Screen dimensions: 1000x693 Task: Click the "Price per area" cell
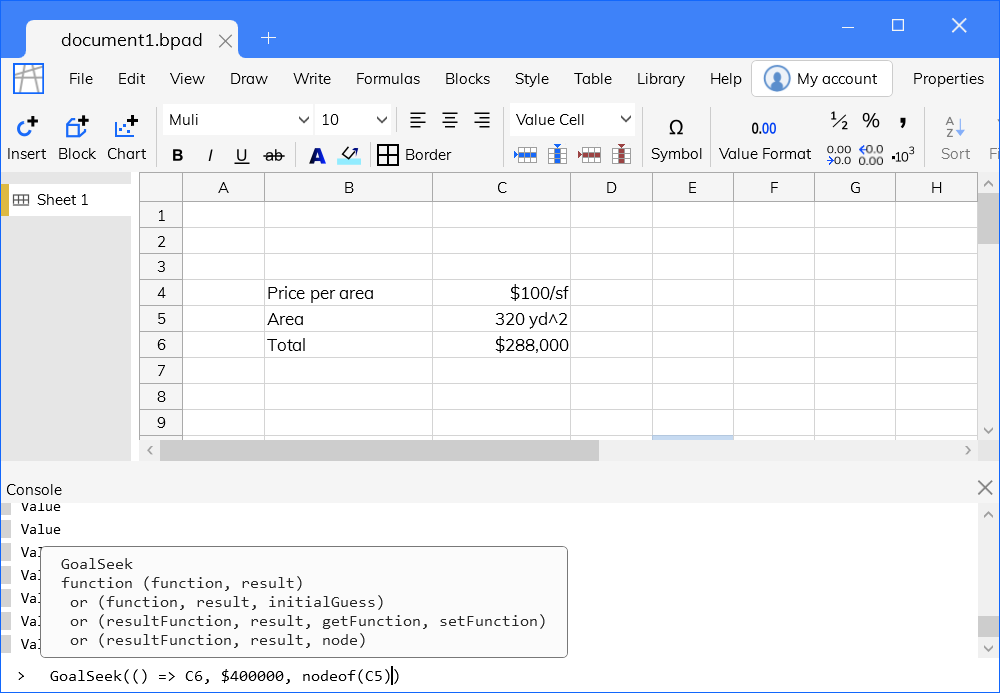(x=348, y=293)
